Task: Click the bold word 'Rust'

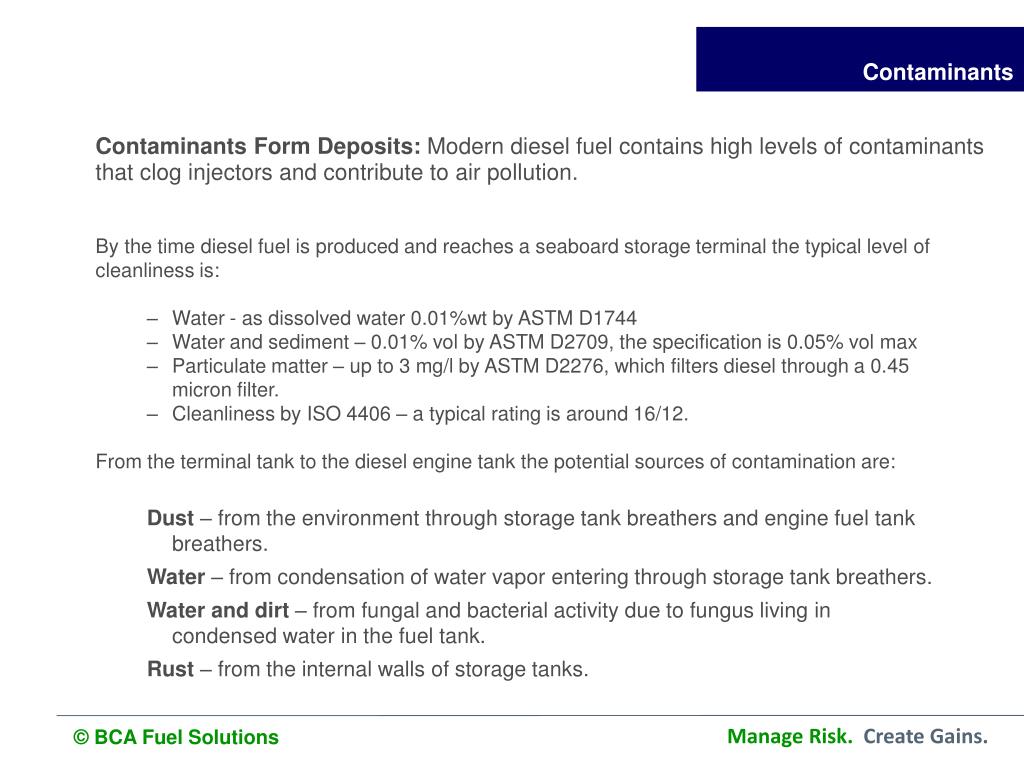Action: 170,669
